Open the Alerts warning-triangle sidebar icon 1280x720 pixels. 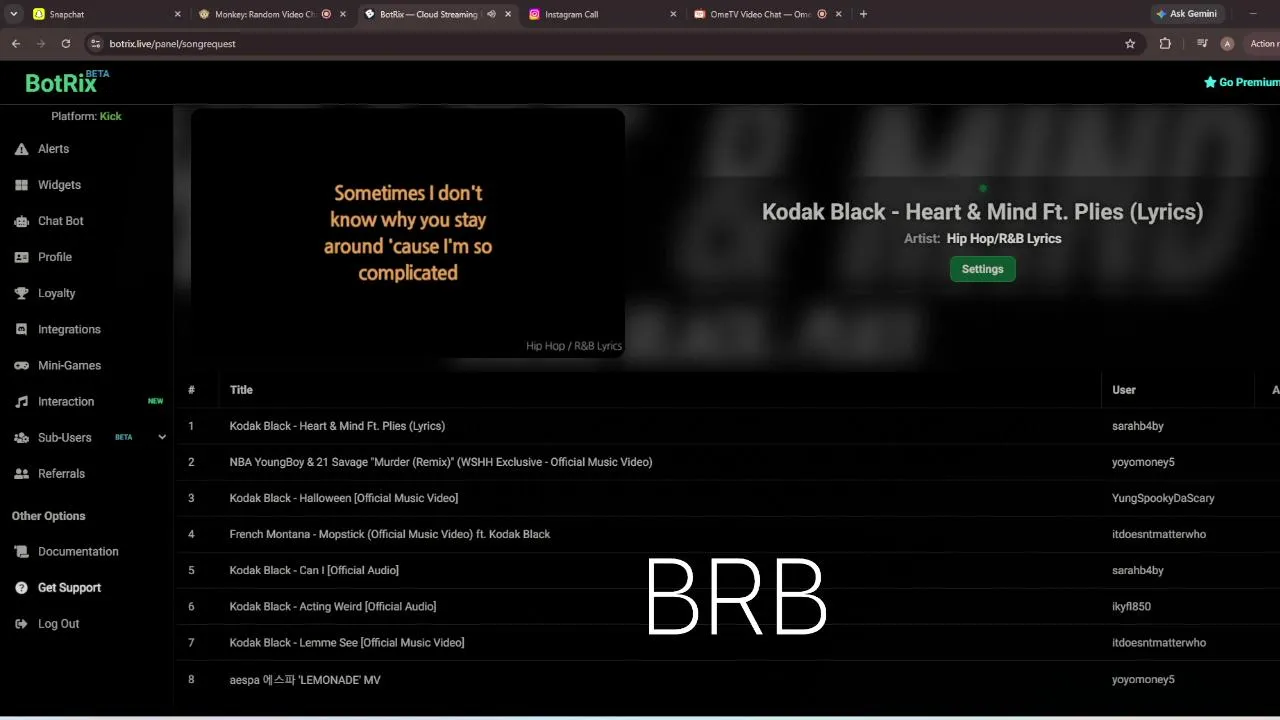click(x=21, y=149)
